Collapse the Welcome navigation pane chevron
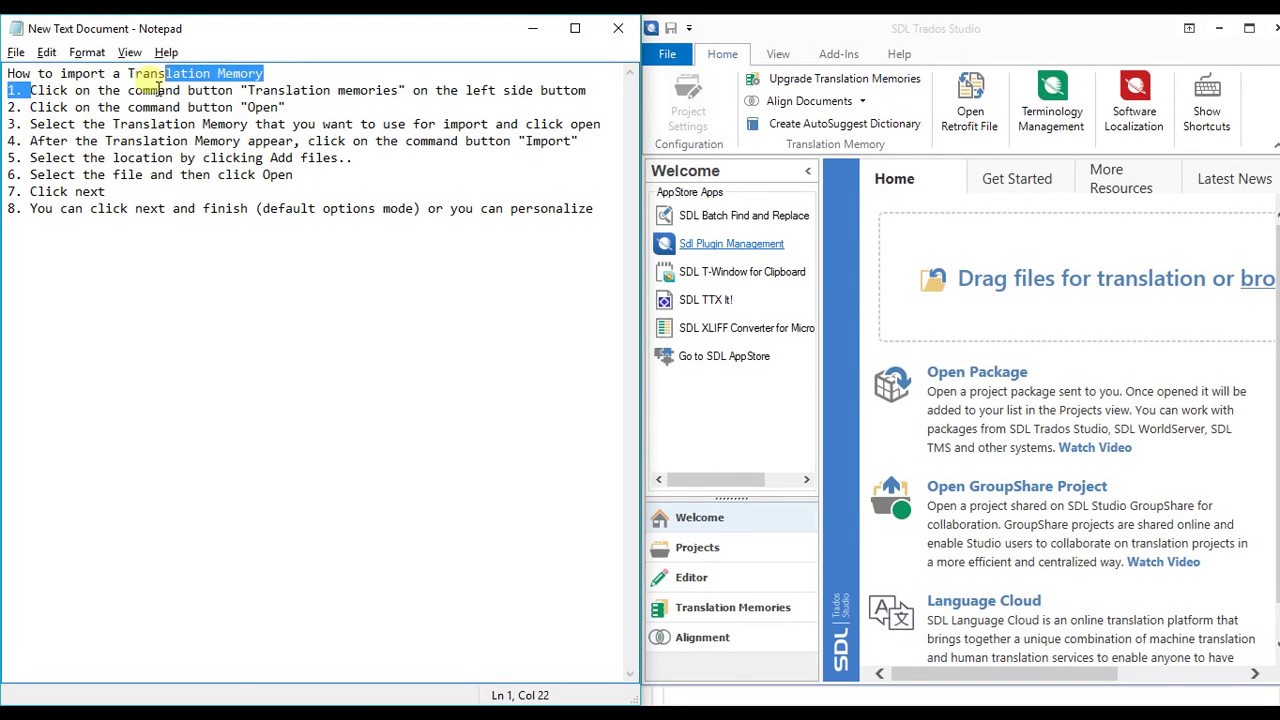This screenshot has width=1280, height=720. point(808,171)
